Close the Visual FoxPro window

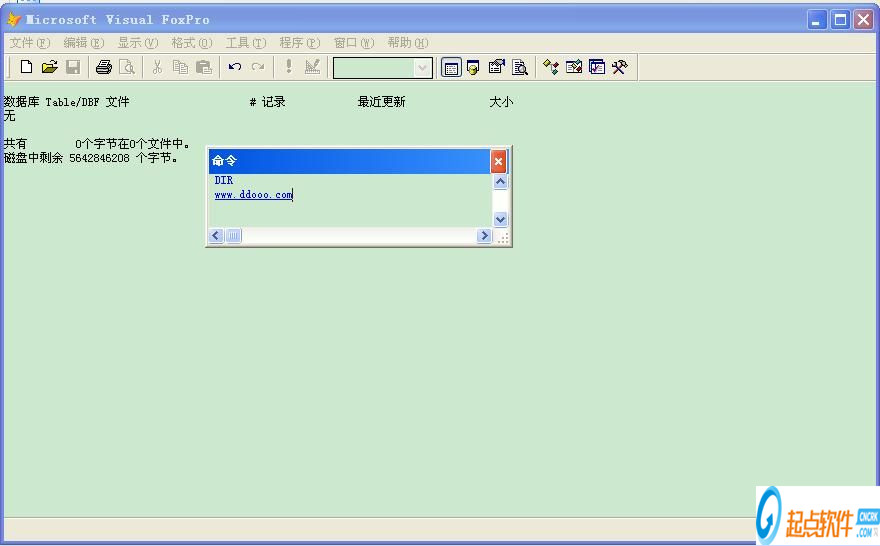[x=863, y=20]
